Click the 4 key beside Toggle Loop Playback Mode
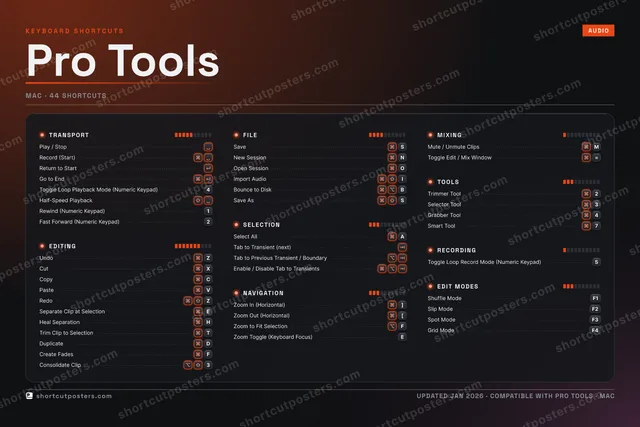This screenshot has width=640, height=427. (208, 190)
